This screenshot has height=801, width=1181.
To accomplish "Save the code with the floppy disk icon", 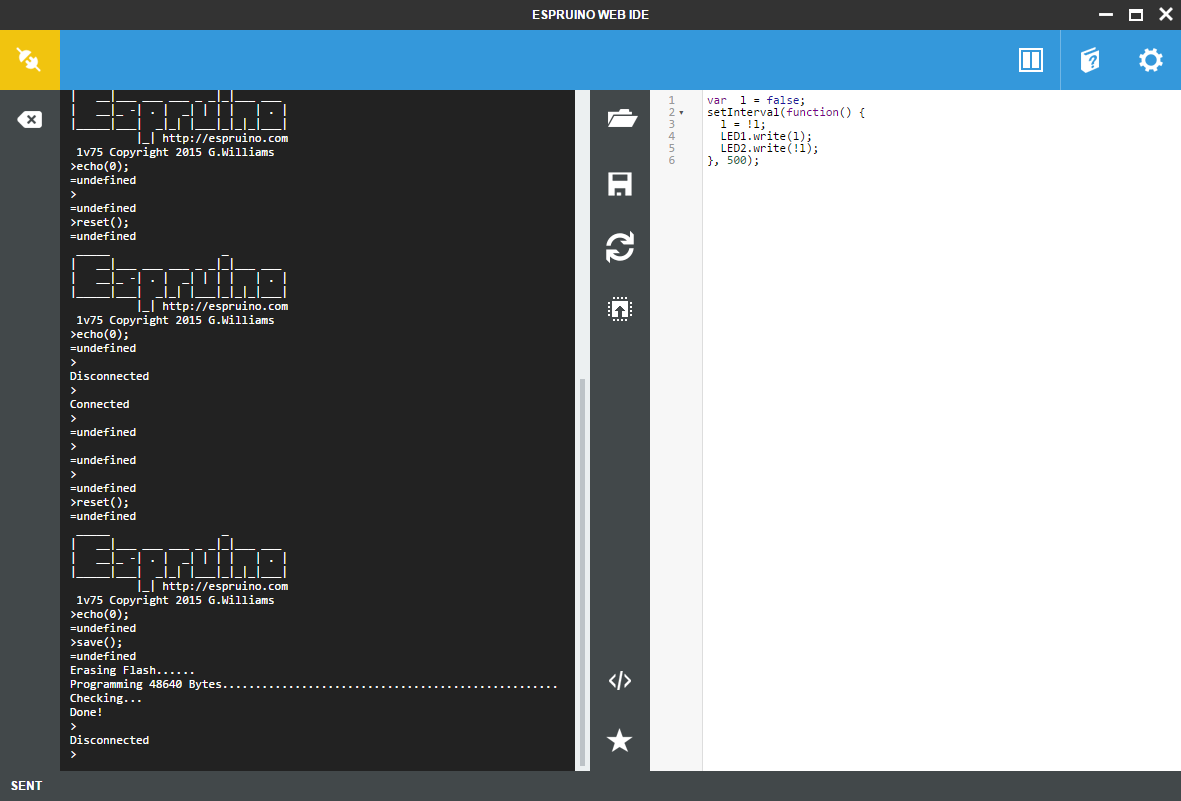I will point(620,184).
